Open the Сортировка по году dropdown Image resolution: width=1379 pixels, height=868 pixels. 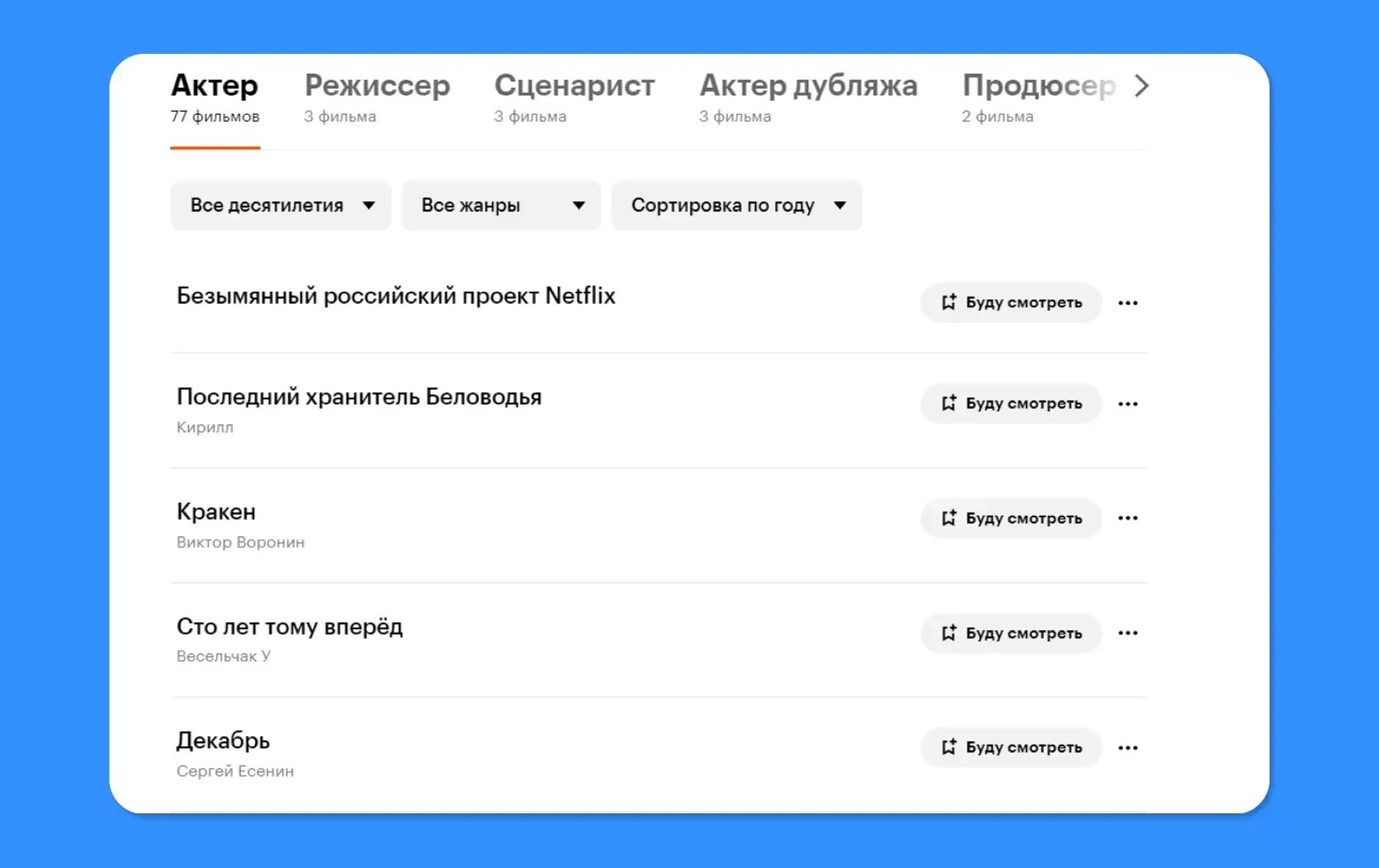[x=736, y=206]
